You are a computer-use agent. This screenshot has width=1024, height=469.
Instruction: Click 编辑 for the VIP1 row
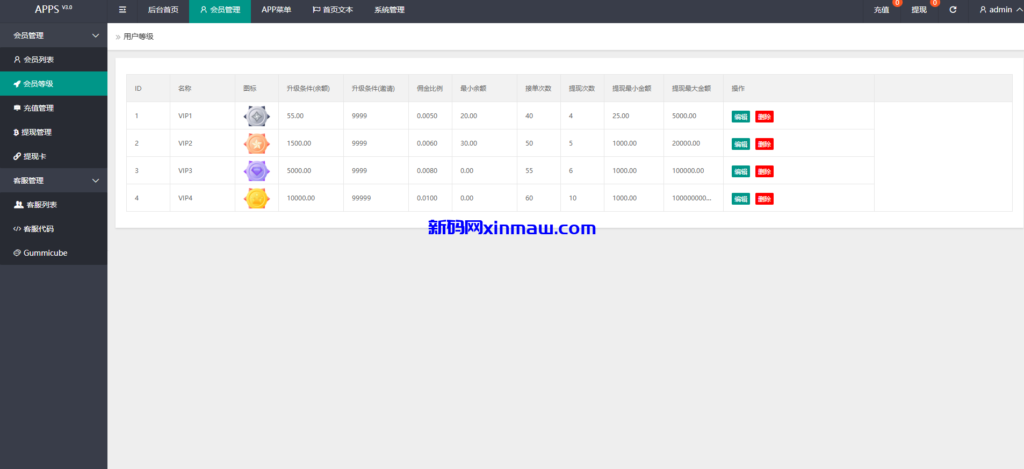click(741, 117)
